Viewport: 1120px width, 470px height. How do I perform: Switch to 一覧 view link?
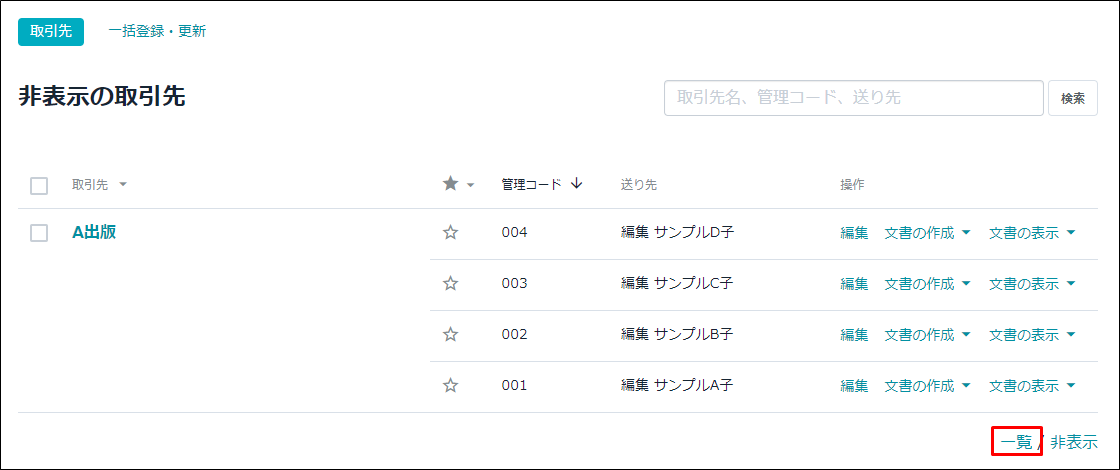[1016, 442]
